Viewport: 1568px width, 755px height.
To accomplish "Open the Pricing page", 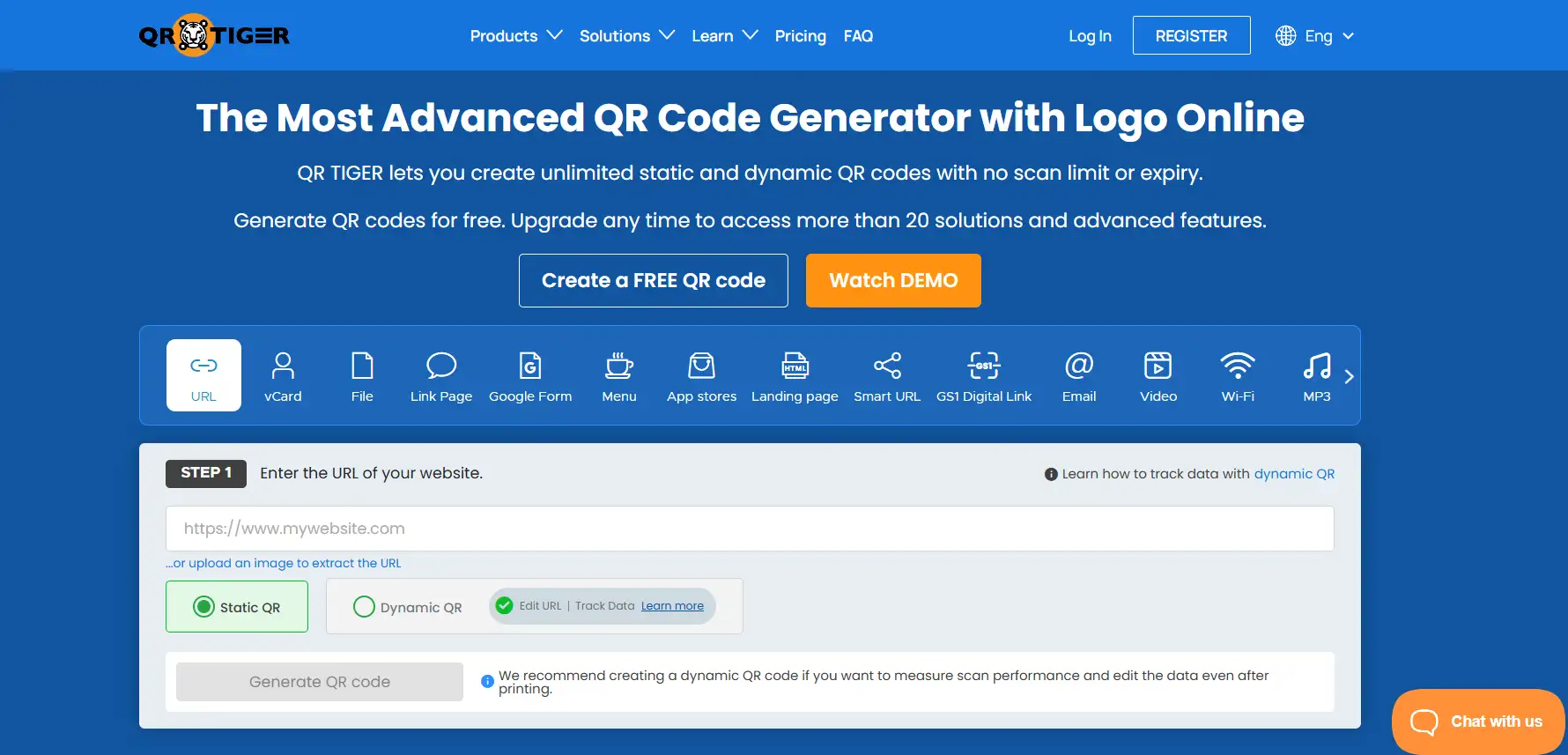I will tap(800, 36).
